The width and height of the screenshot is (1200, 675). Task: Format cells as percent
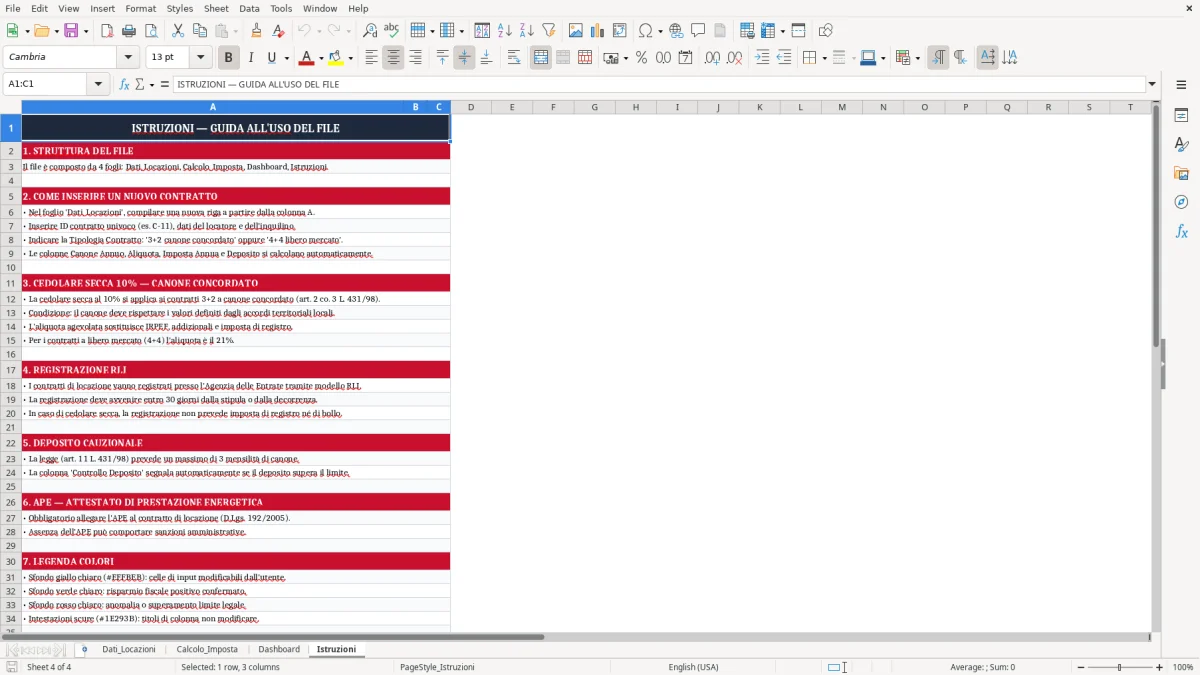coord(641,58)
